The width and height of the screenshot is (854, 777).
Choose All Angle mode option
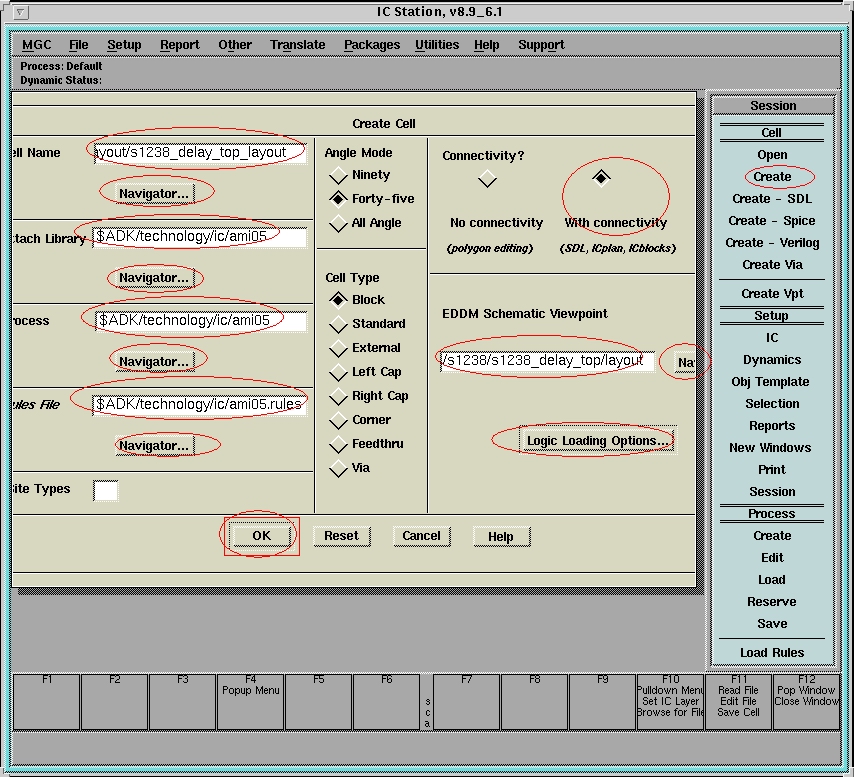pyautogui.click(x=338, y=223)
